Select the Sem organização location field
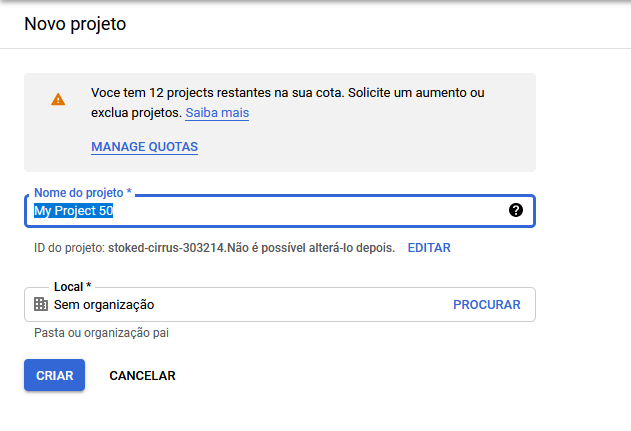Image resolution: width=631 pixels, height=431 pixels. pyautogui.click(x=280, y=304)
